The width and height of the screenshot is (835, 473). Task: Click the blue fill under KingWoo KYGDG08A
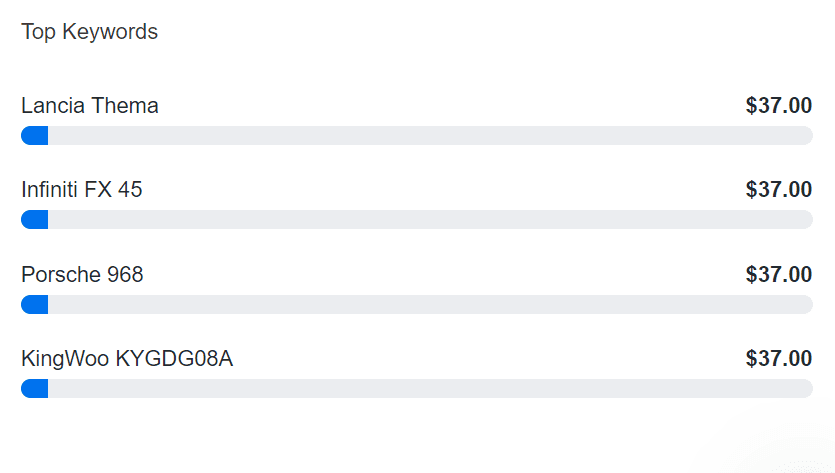pyautogui.click(x=35, y=389)
